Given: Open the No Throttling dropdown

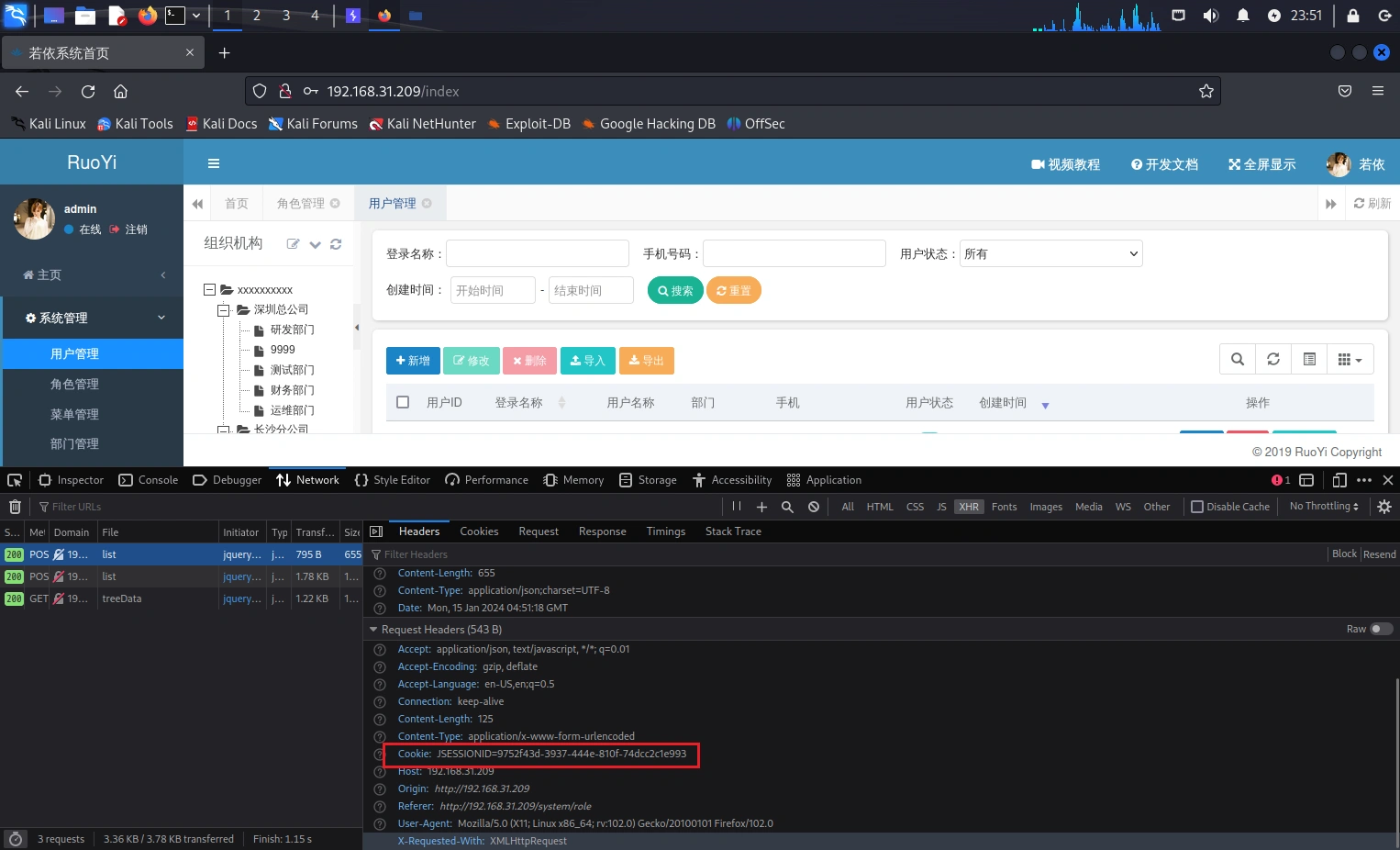Looking at the screenshot, I should 1323,507.
